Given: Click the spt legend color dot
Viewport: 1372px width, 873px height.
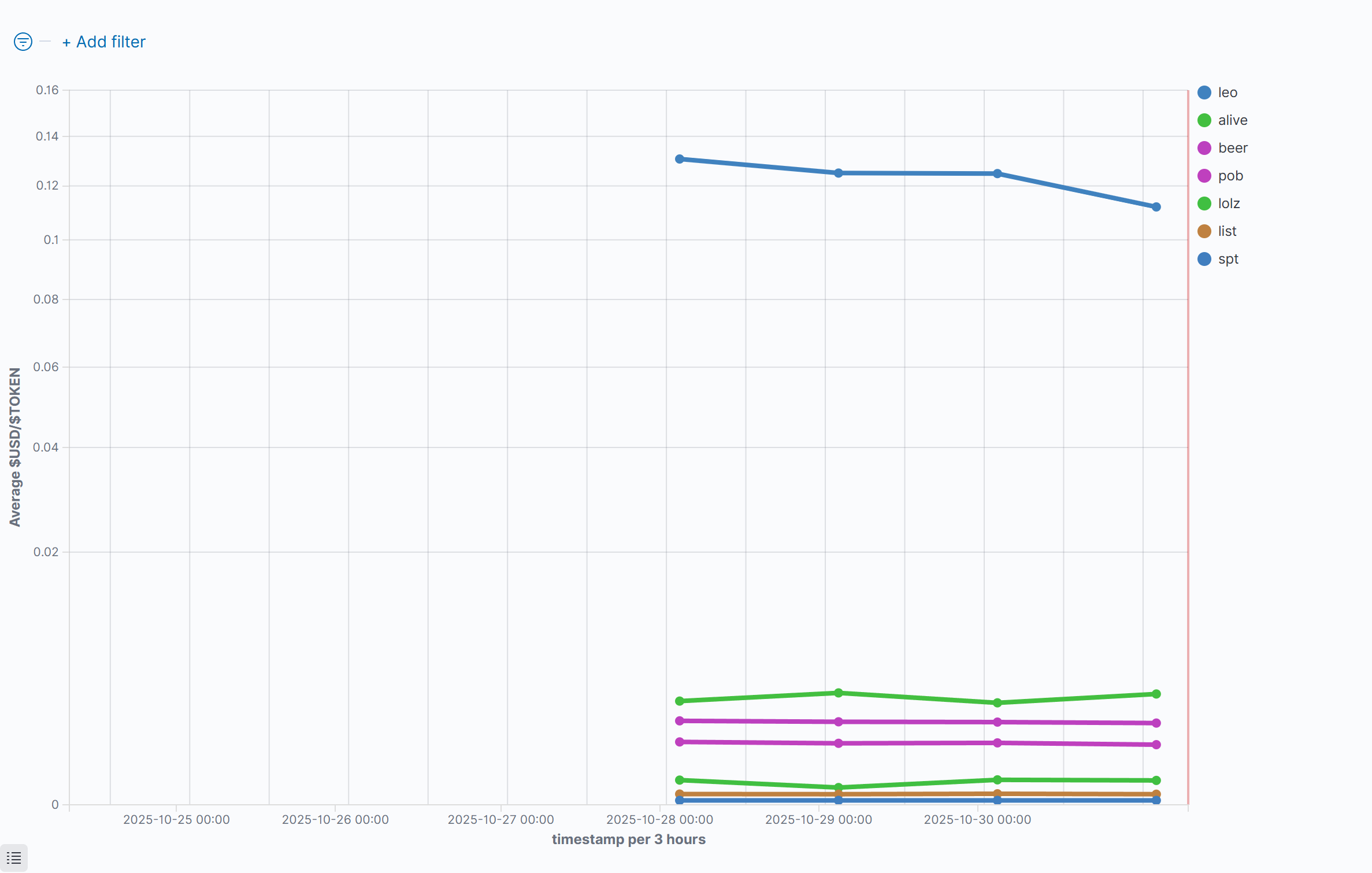Looking at the screenshot, I should (x=1204, y=259).
